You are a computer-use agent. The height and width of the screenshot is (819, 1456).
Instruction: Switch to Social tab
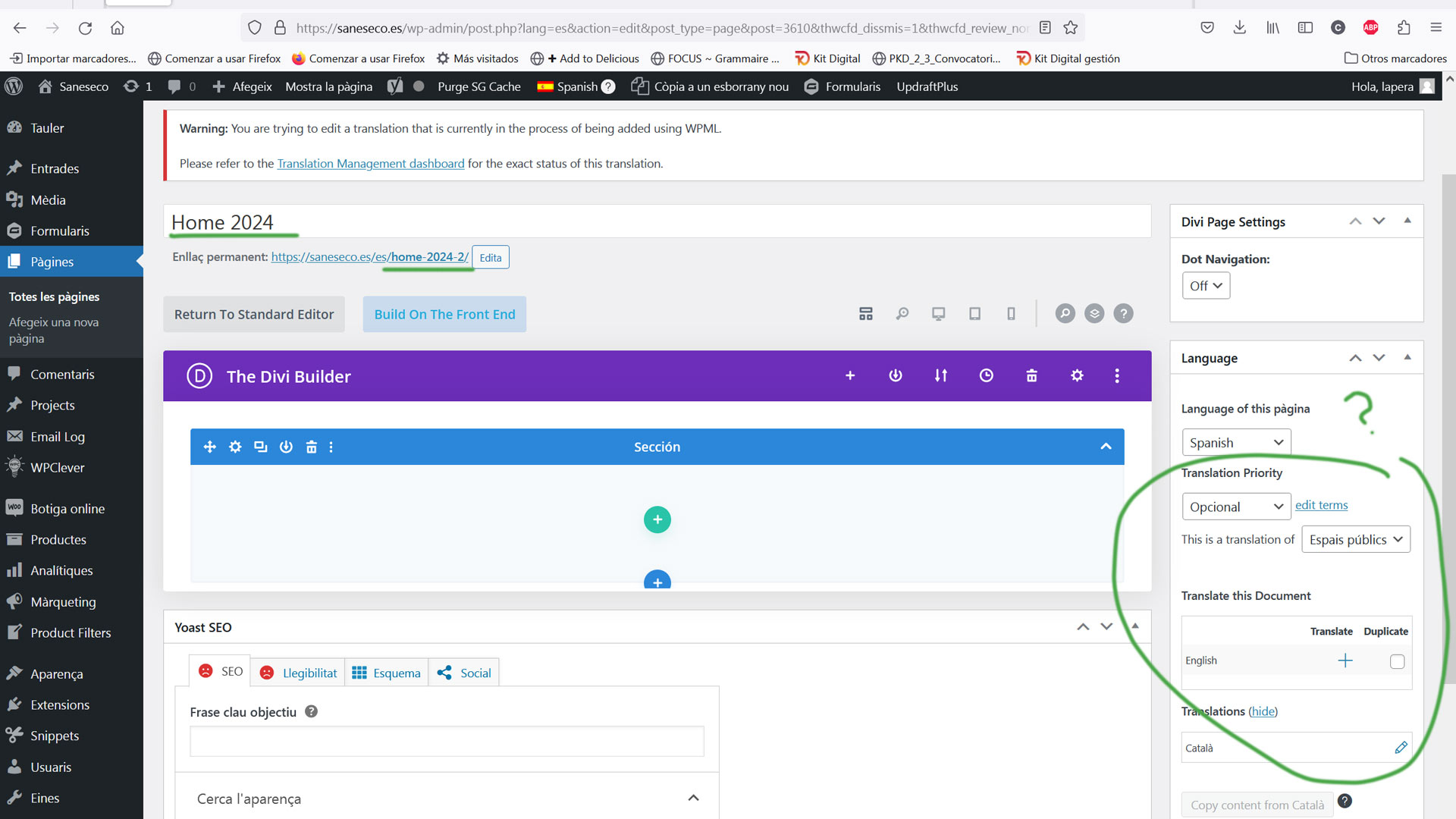click(x=463, y=673)
